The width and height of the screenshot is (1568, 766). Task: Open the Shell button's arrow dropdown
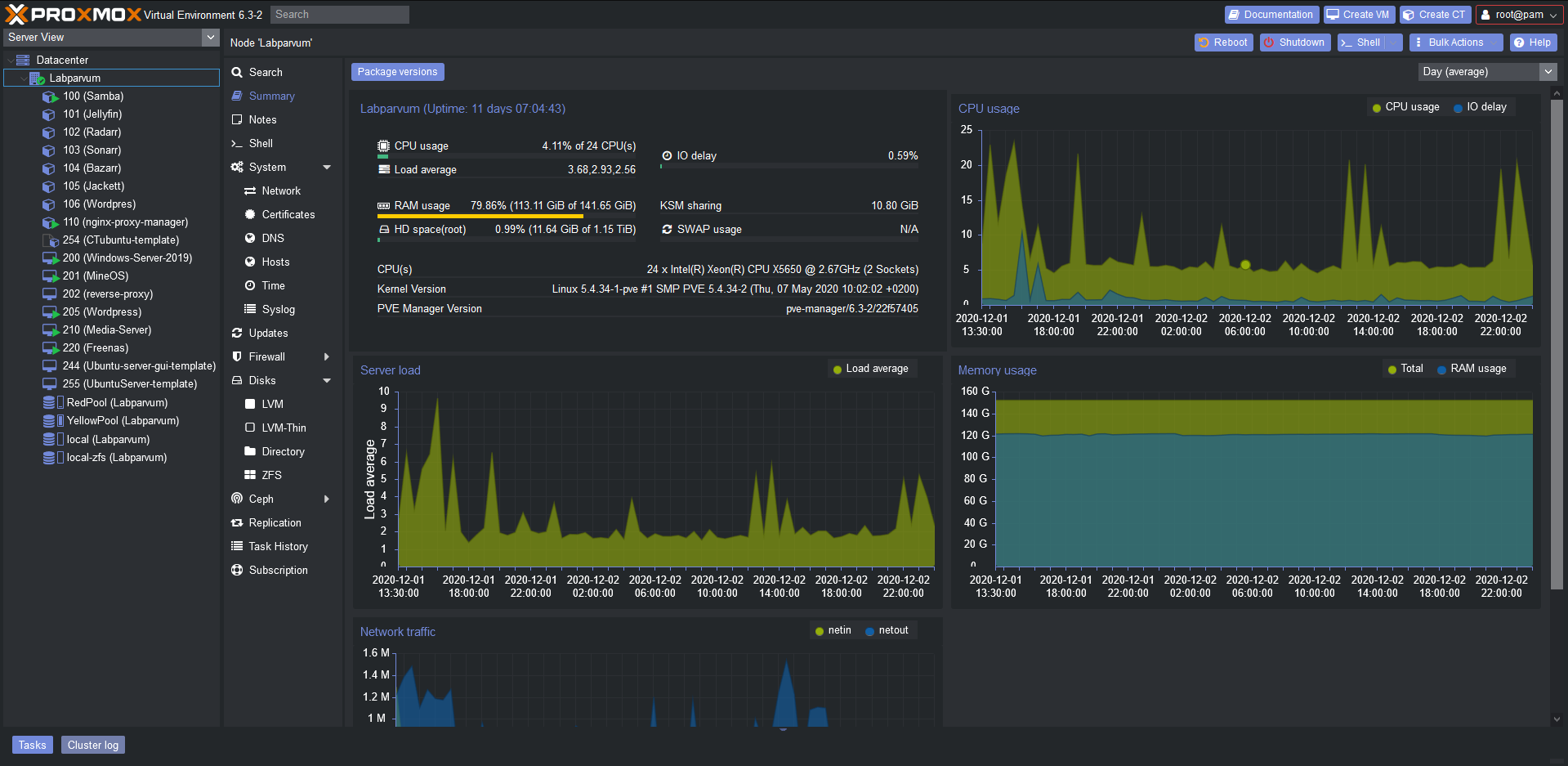coord(1395,43)
